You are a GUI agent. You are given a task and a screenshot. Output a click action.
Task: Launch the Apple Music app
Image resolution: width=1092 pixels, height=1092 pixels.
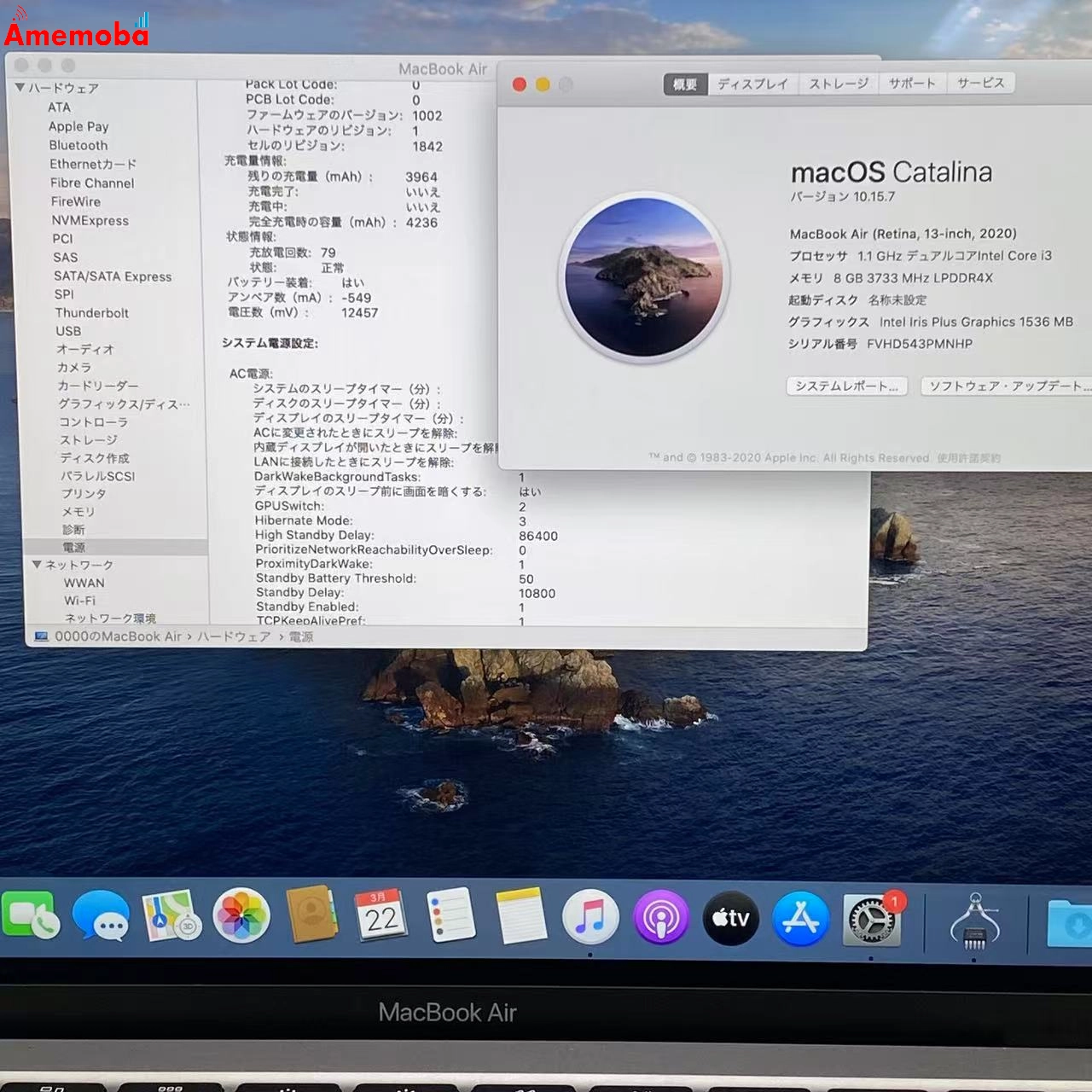[591, 917]
